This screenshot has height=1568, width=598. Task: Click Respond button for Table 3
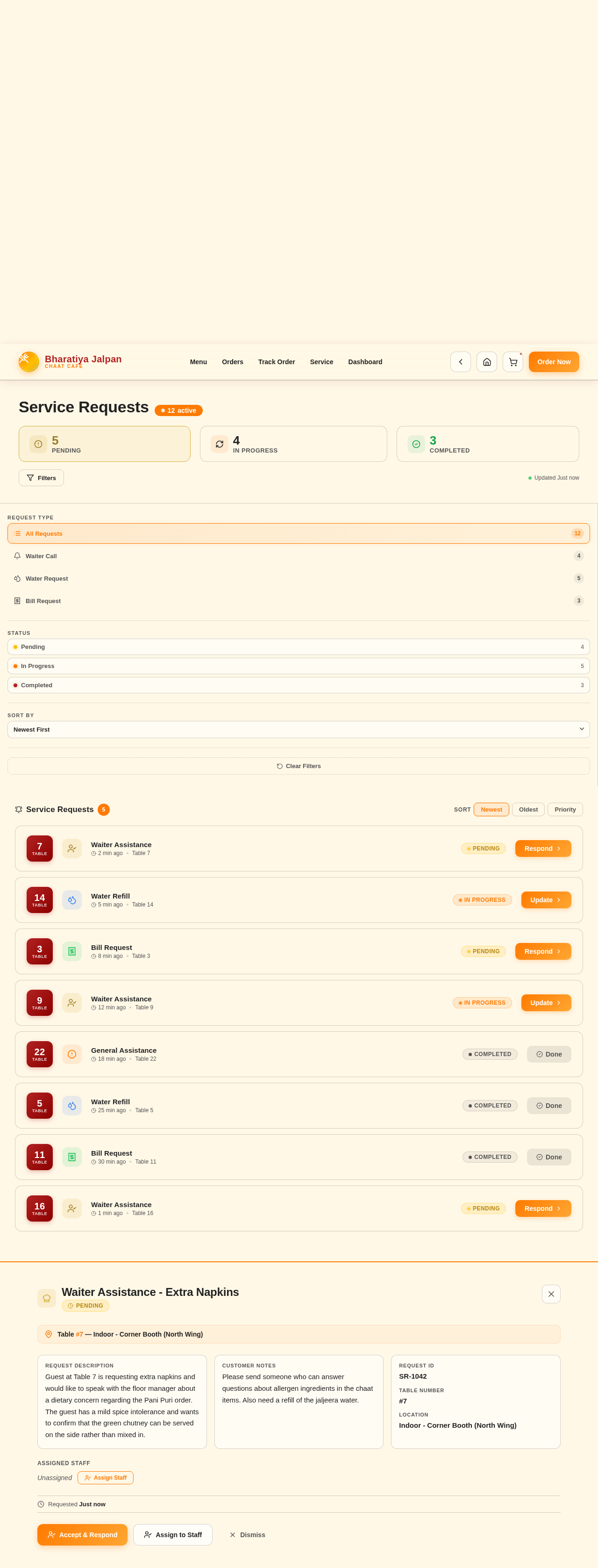pos(543,951)
